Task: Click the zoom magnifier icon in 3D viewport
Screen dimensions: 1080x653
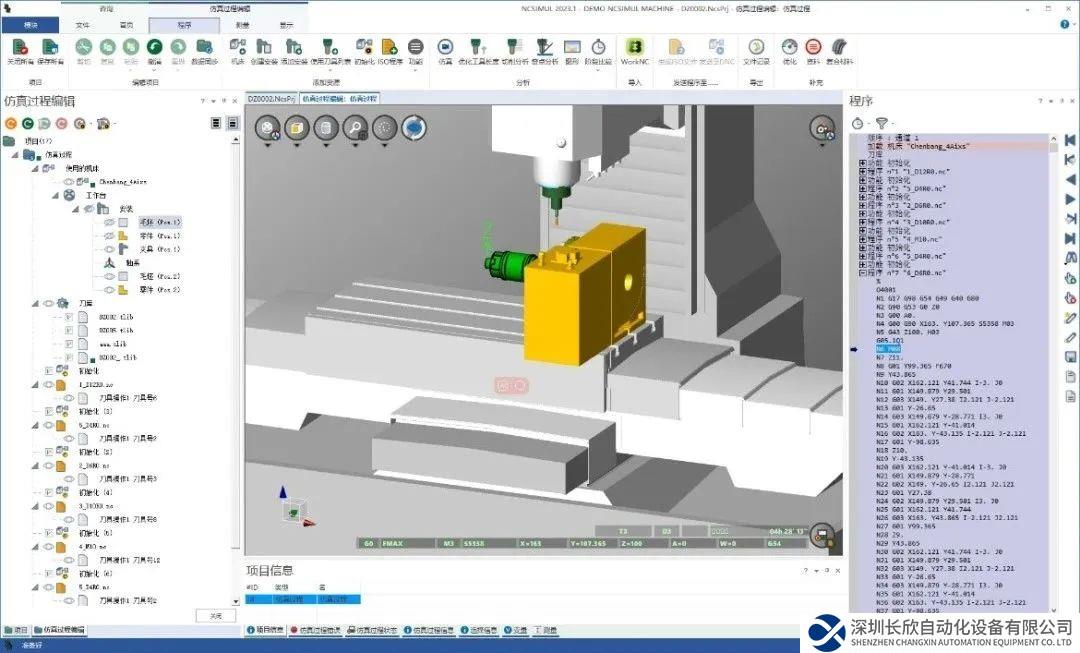Action: 356,127
